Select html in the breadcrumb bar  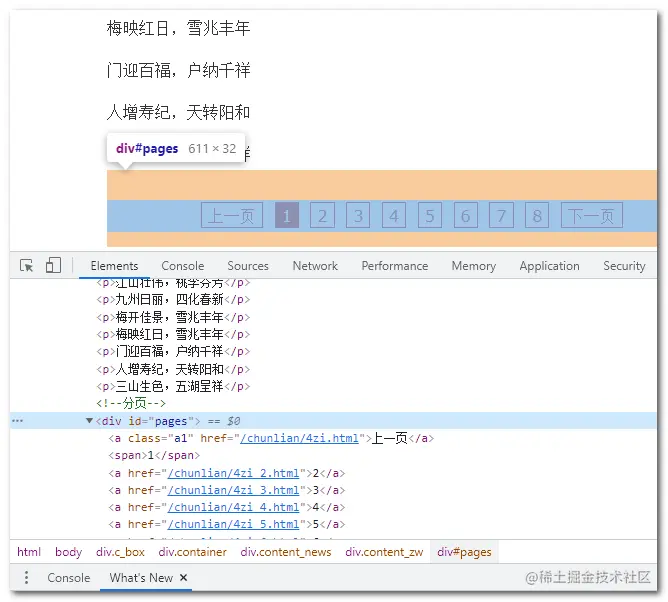tap(29, 552)
